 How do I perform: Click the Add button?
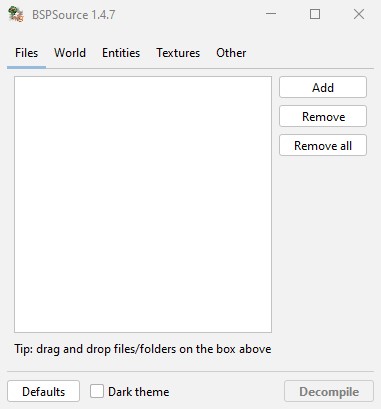[323, 87]
